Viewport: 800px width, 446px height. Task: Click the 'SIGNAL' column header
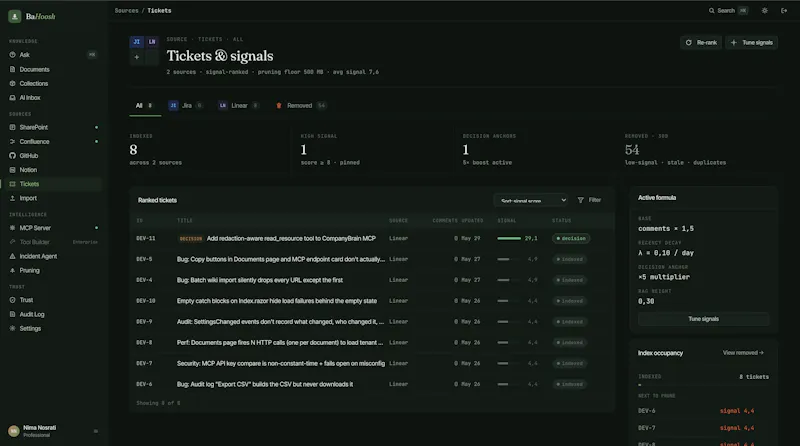507,220
